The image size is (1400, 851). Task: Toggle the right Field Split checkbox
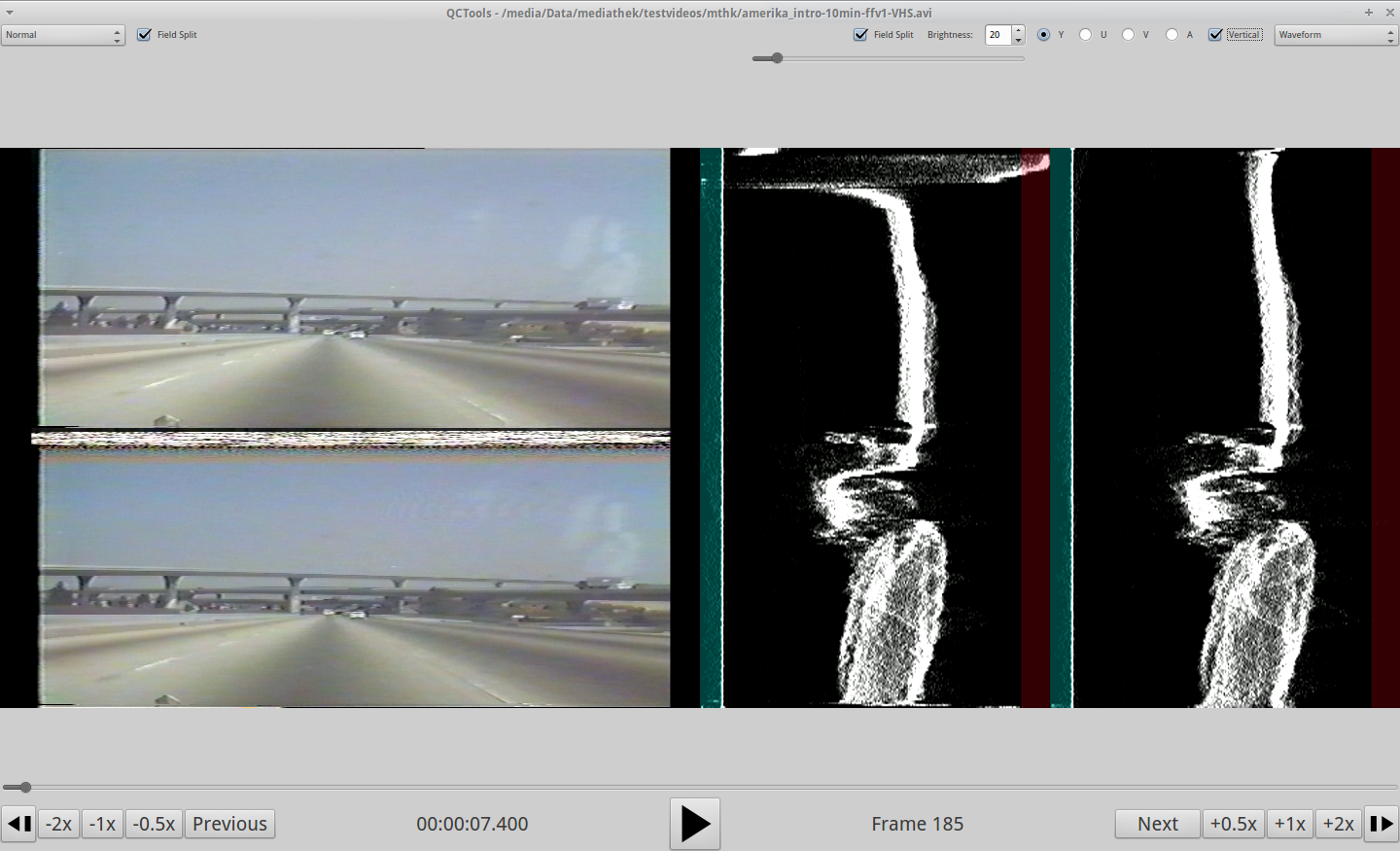[x=860, y=35]
